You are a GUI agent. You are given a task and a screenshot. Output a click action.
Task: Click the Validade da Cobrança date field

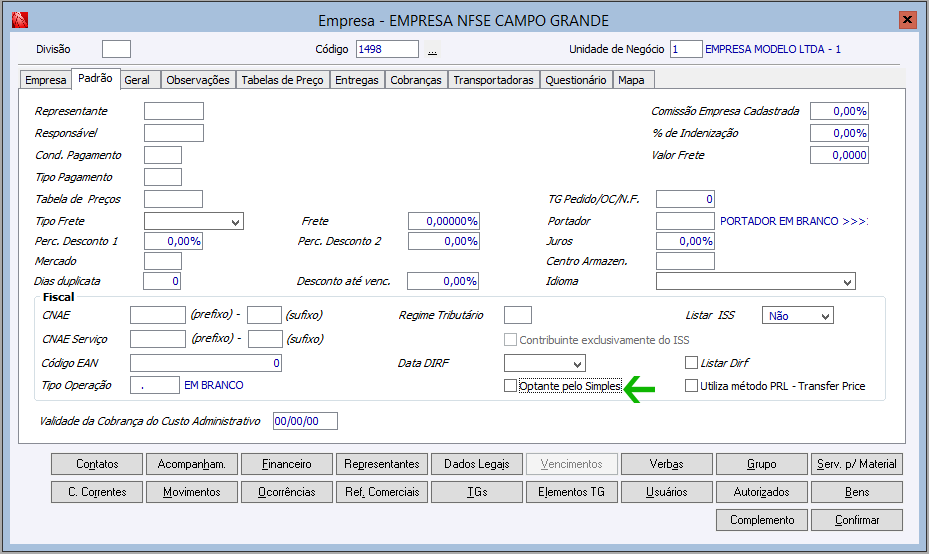tap(305, 421)
